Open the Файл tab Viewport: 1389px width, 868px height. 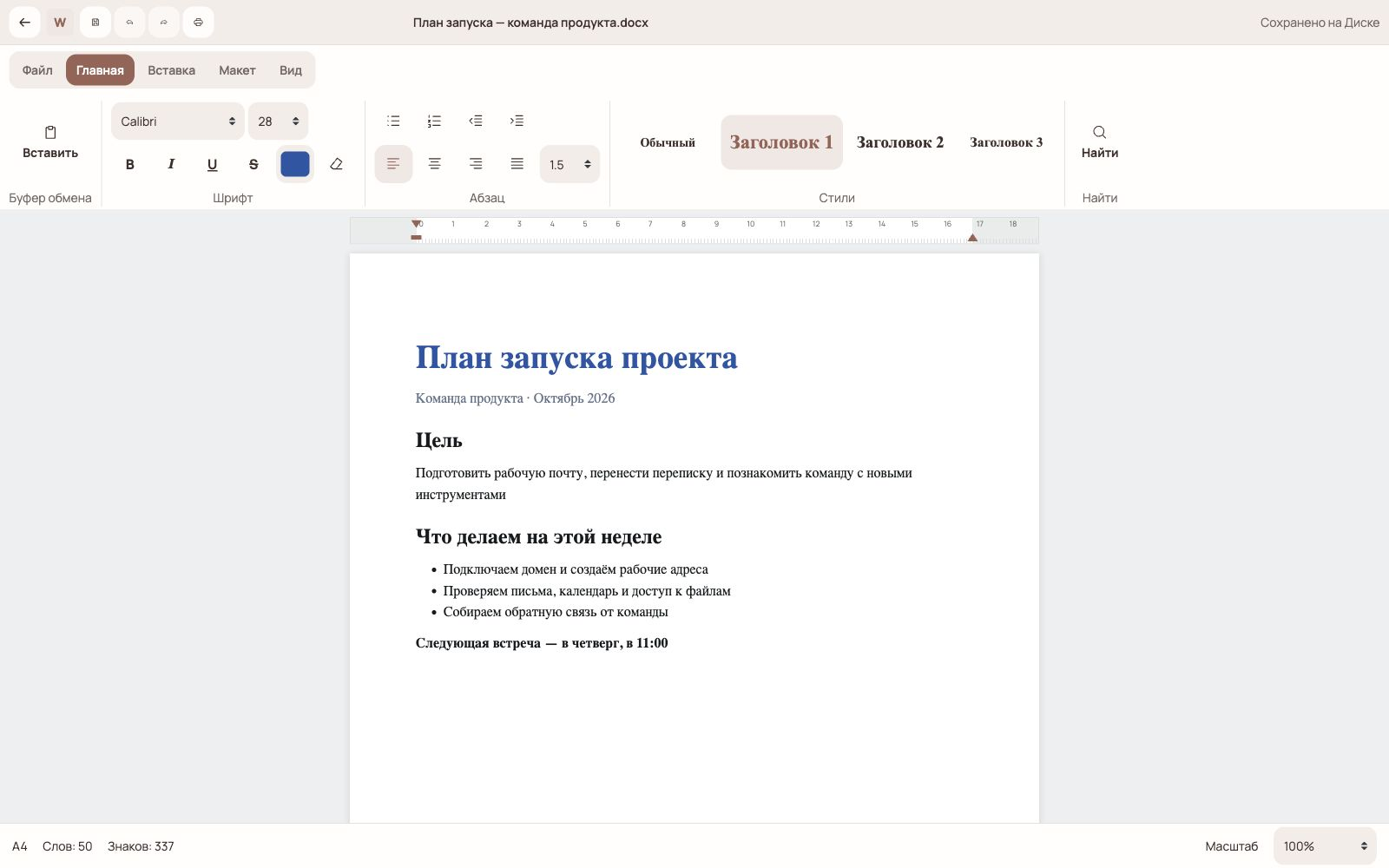pyautogui.click(x=37, y=70)
